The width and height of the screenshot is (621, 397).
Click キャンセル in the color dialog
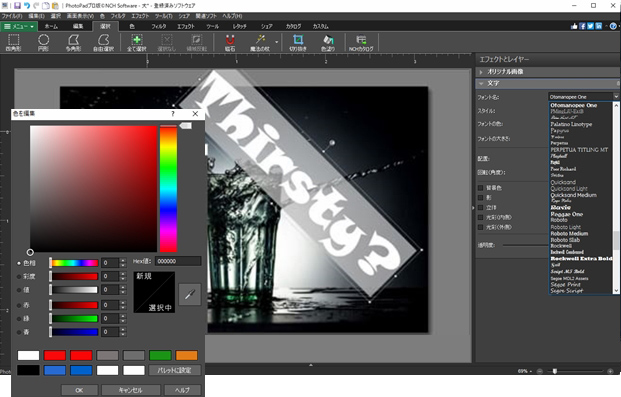pos(131,390)
